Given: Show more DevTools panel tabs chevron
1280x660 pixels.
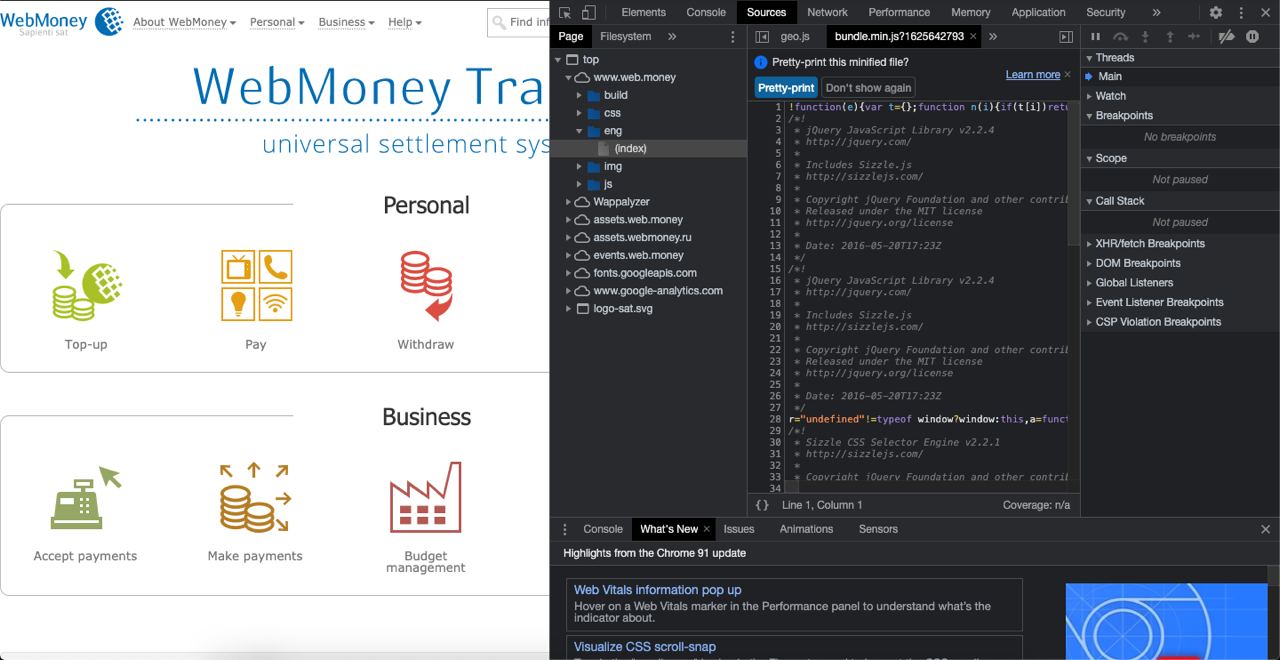Looking at the screenshot, I should [x=1156, y=12].
